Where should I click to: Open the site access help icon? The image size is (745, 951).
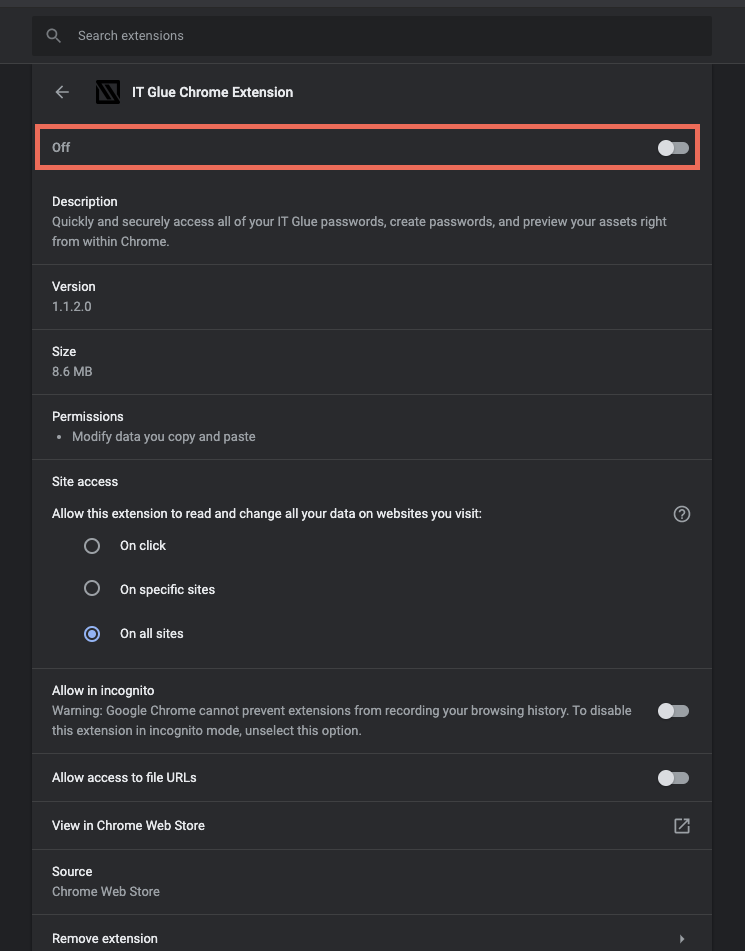[681, 514]
